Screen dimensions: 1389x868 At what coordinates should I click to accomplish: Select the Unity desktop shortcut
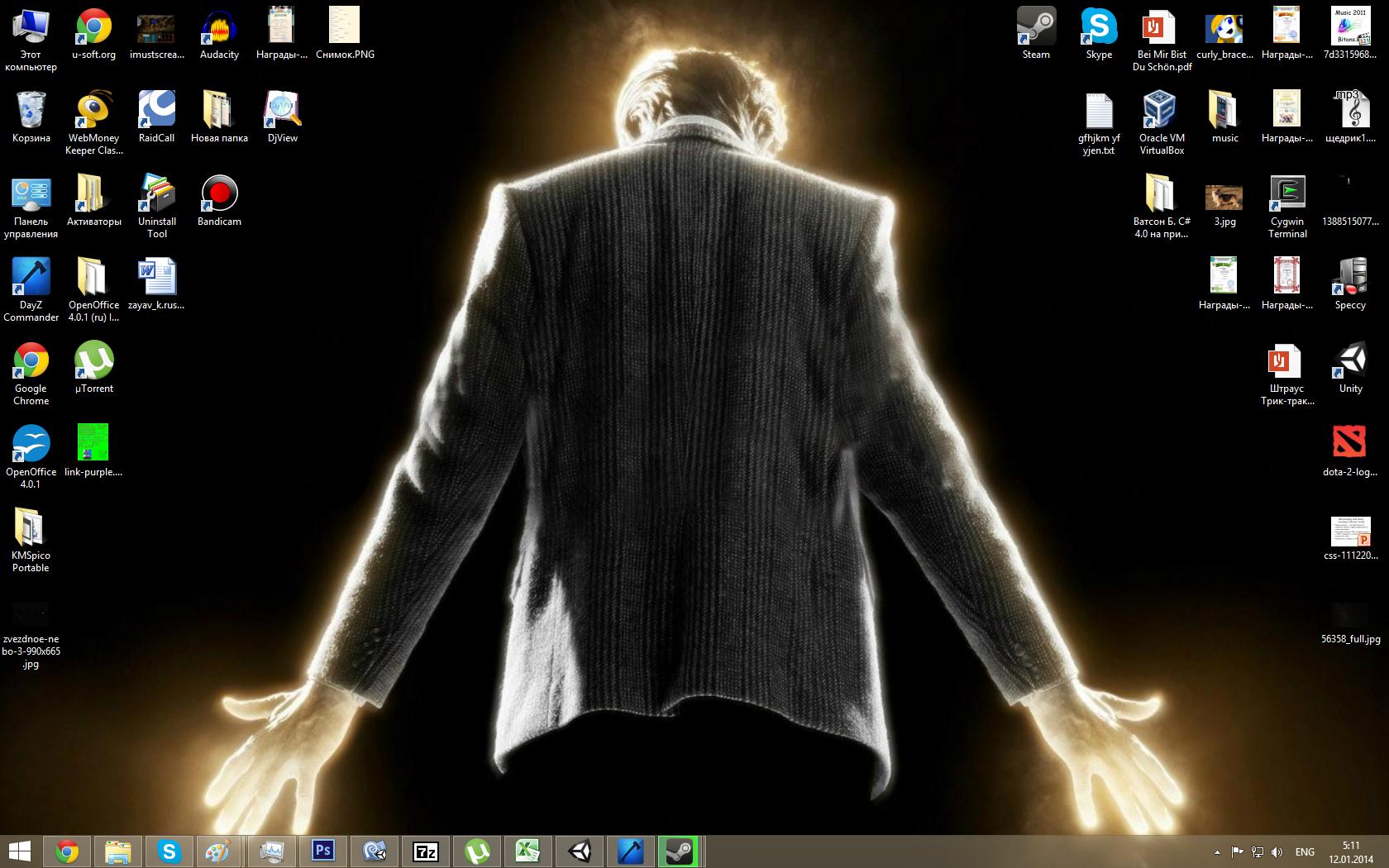1350,367
